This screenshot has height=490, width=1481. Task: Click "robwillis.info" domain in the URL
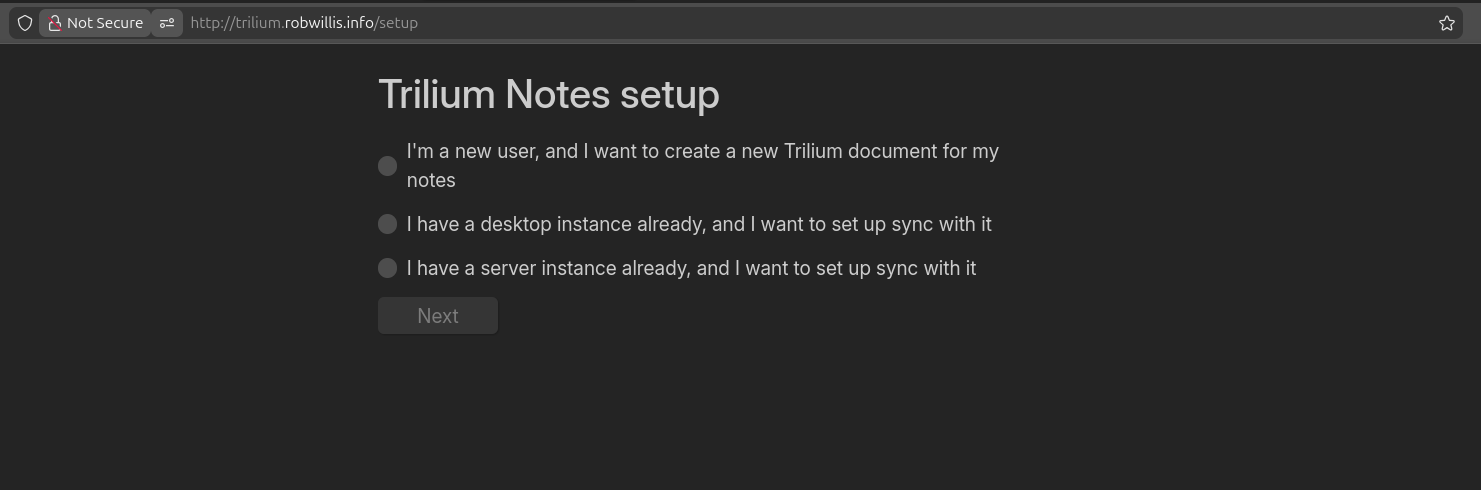[329, 23]
